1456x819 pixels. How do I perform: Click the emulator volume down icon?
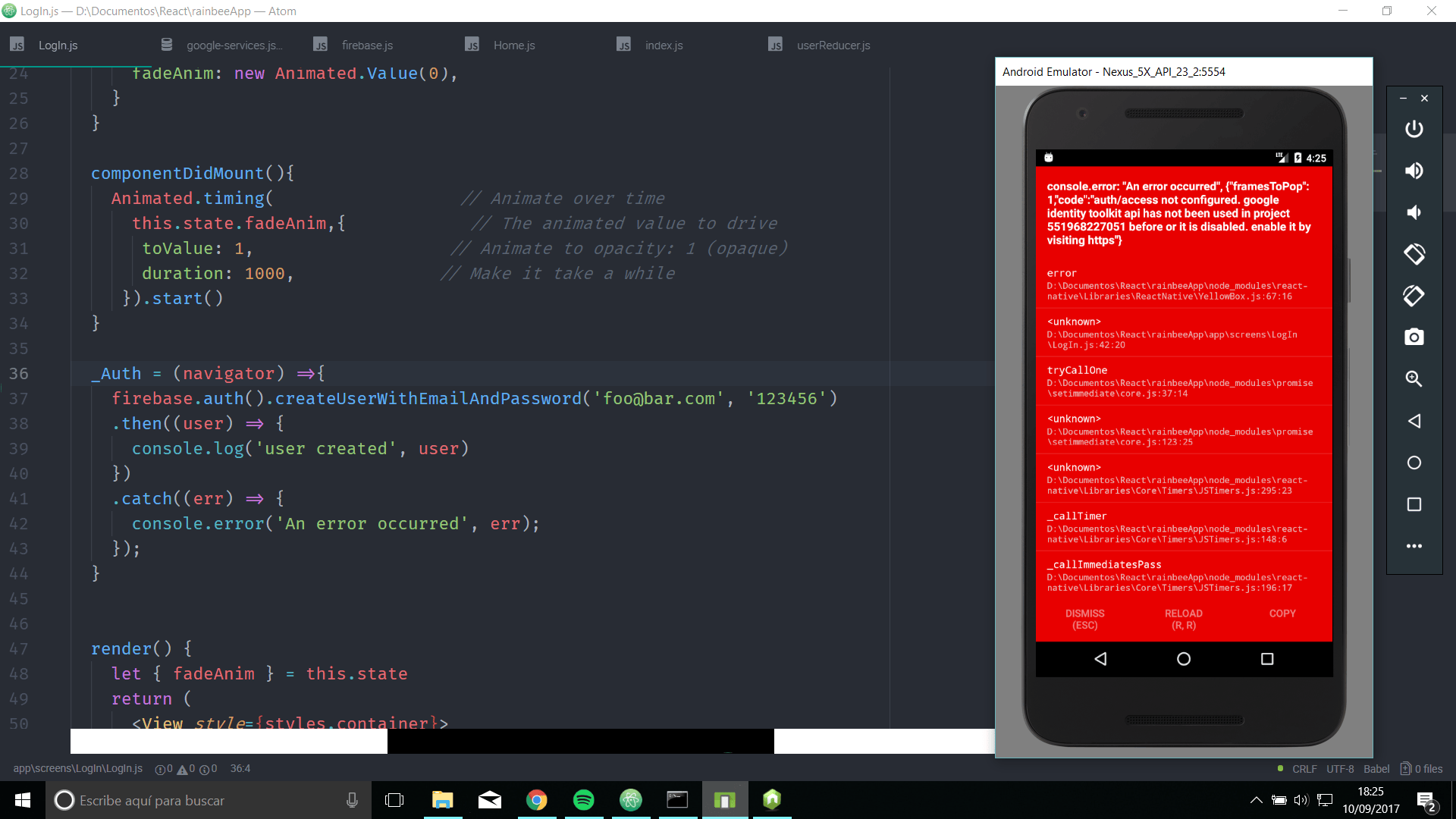click(x=1414, y=212)
